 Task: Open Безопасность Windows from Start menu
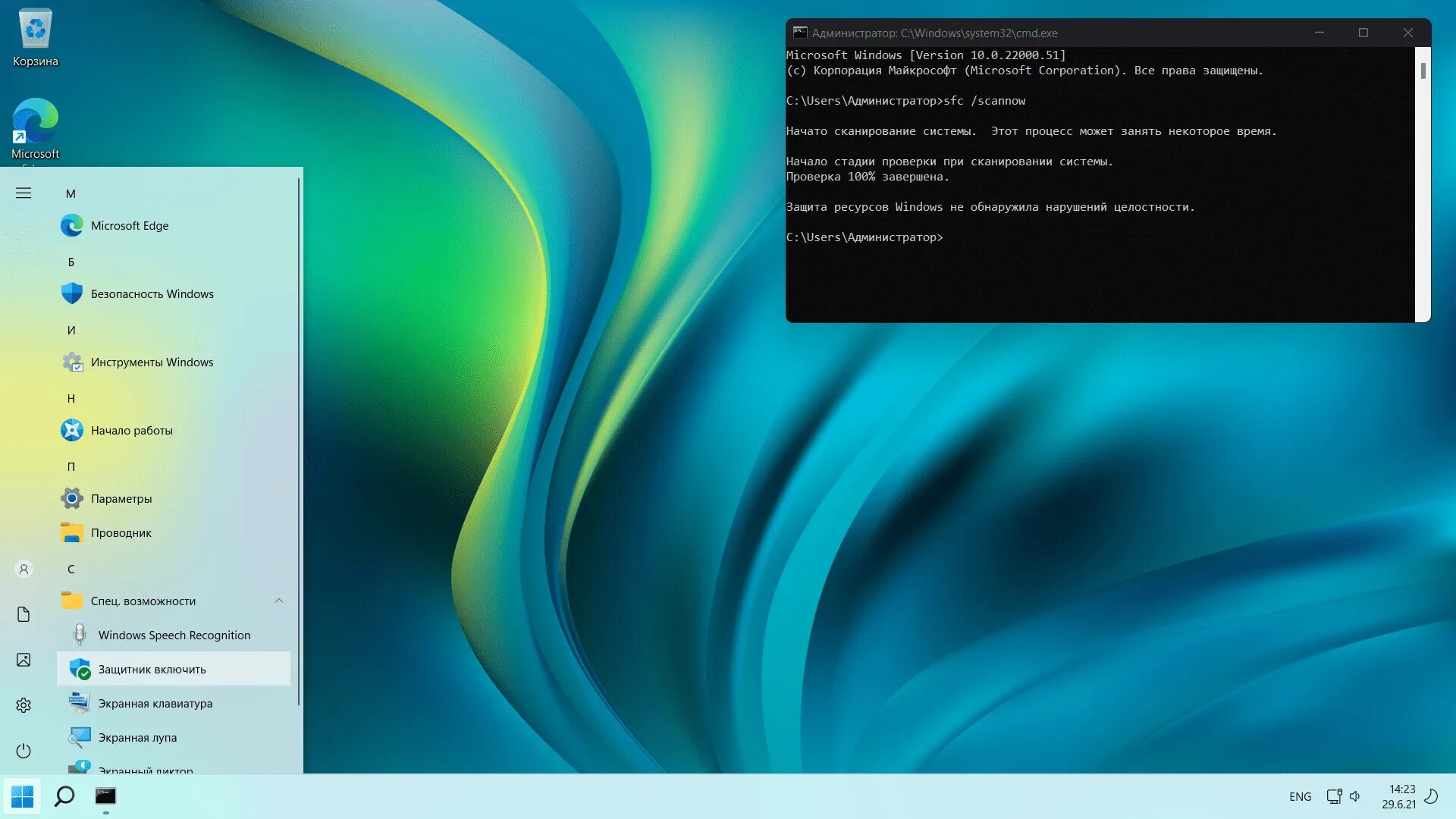(x=152, y=293)
